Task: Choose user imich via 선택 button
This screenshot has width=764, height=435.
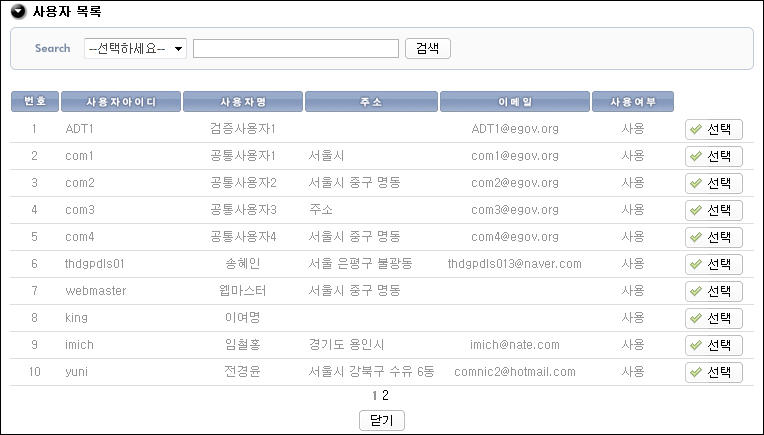Action: coord(713,345)
